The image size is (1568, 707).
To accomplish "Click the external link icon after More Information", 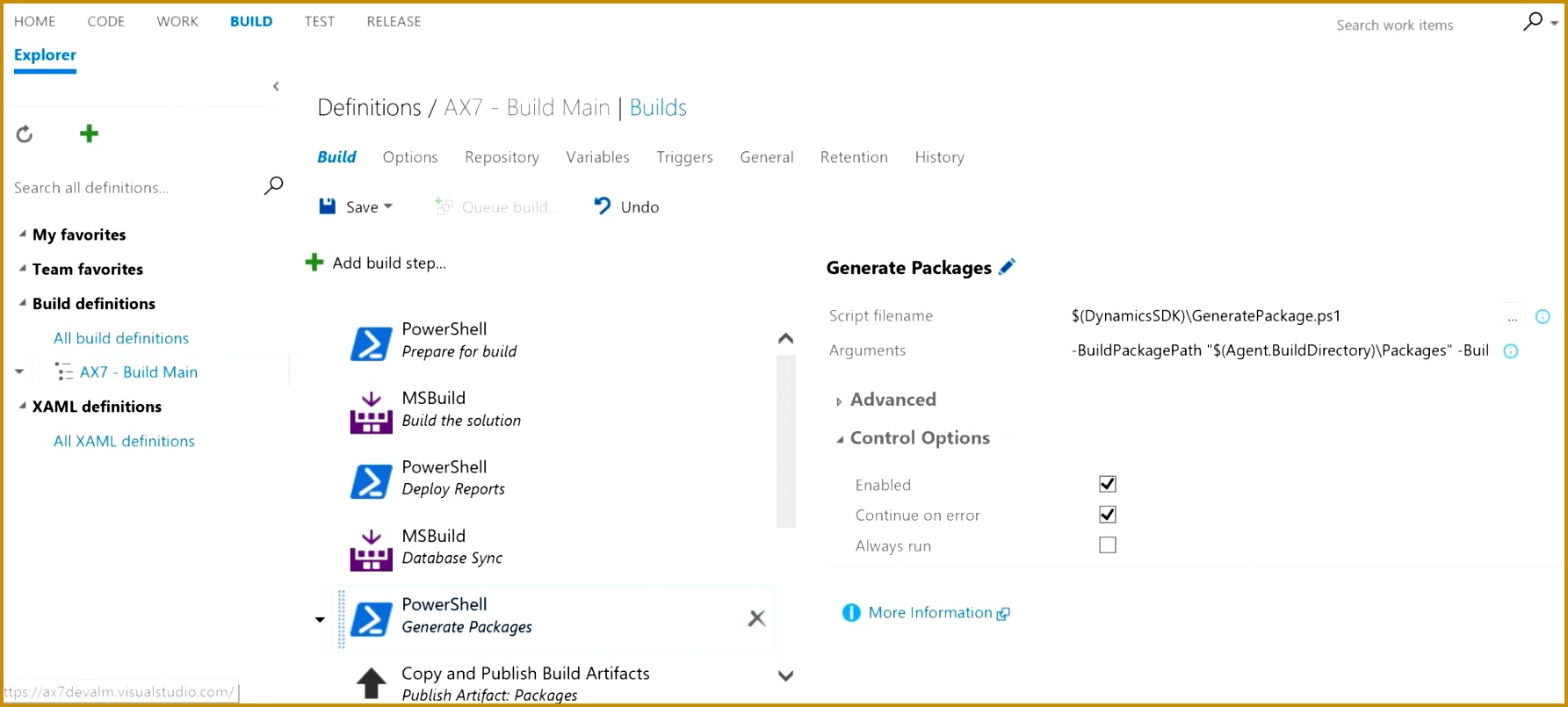I will pos(1003,614).
